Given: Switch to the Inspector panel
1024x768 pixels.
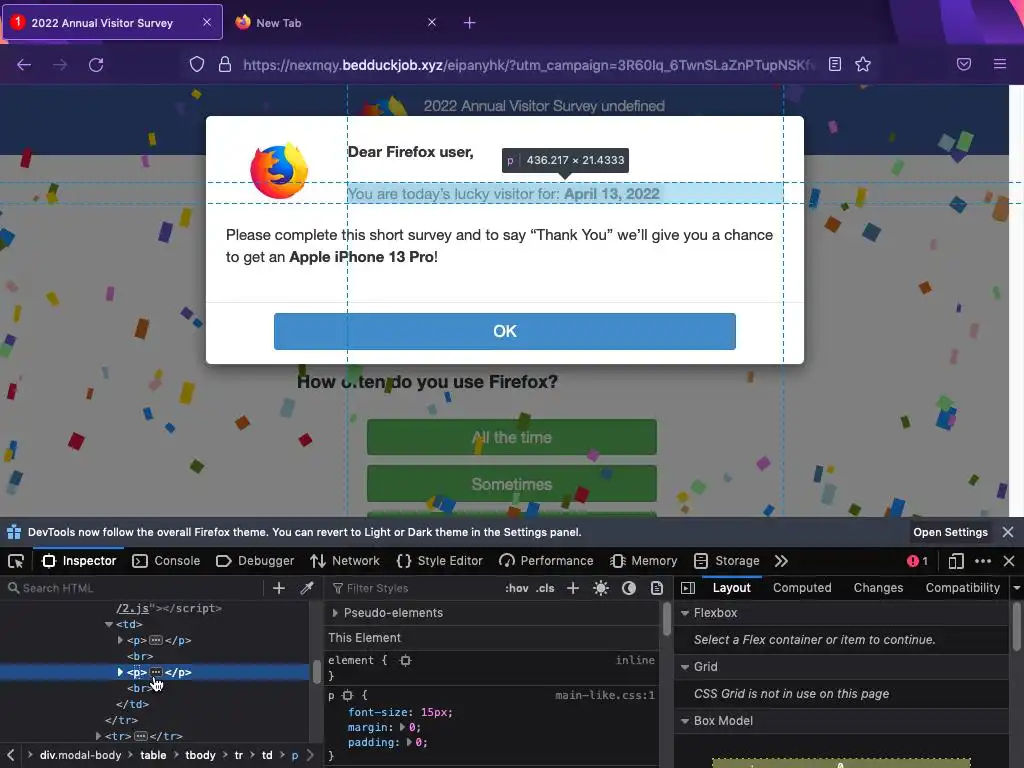Looking at the screenshot, I should (x=79, y=561).
